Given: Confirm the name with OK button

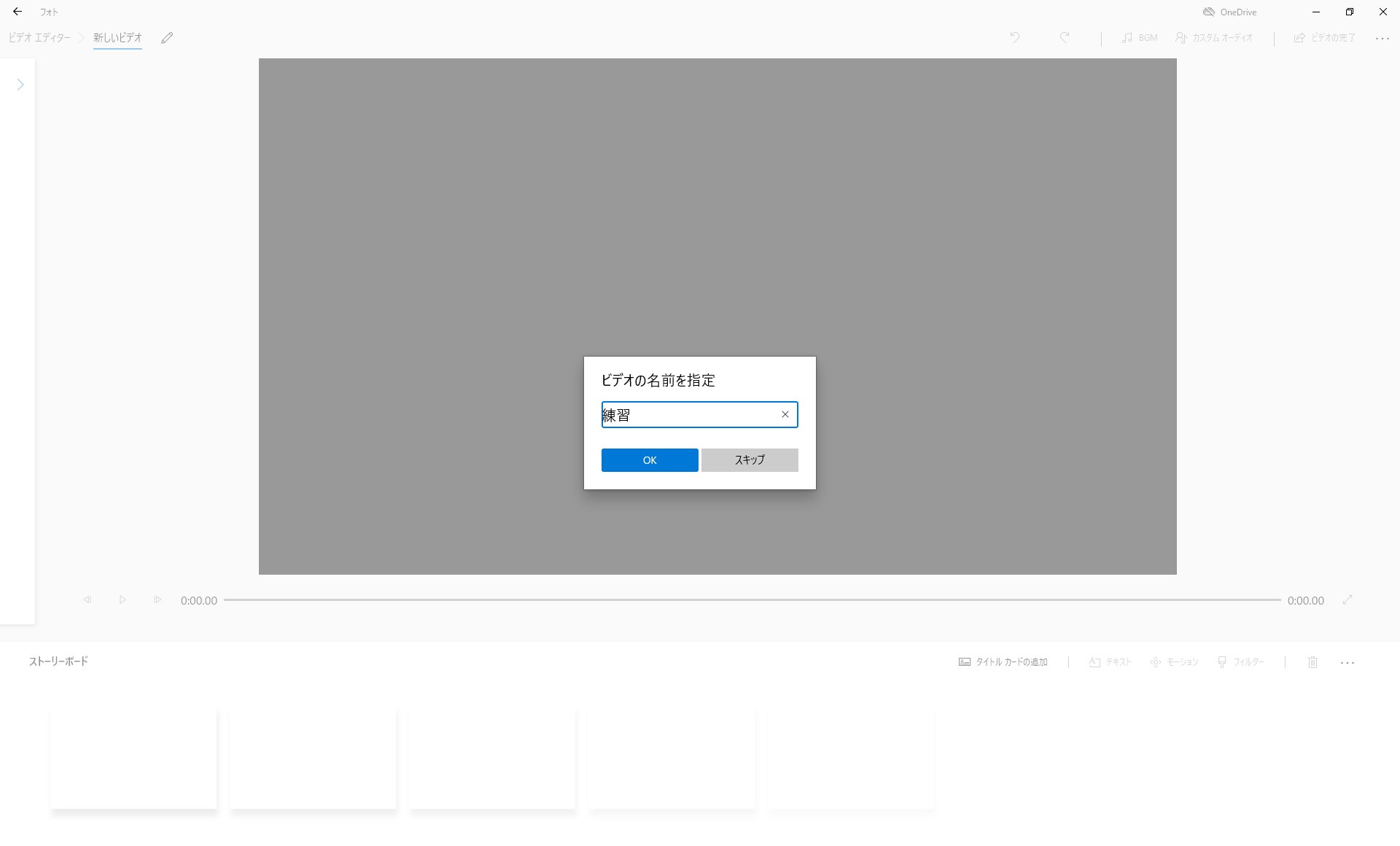Looking at the screenshot, I should pyautogui.click(x=649, y=460).
